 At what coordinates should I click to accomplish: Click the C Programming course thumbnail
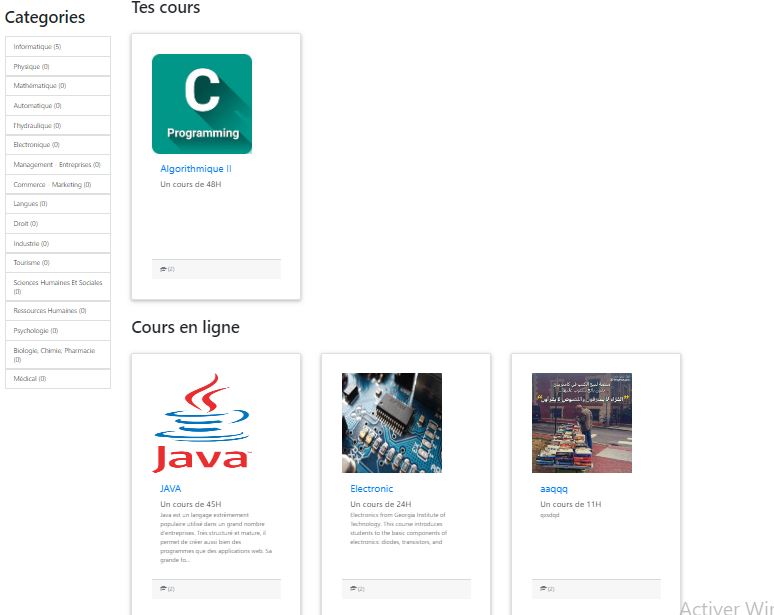202,104
